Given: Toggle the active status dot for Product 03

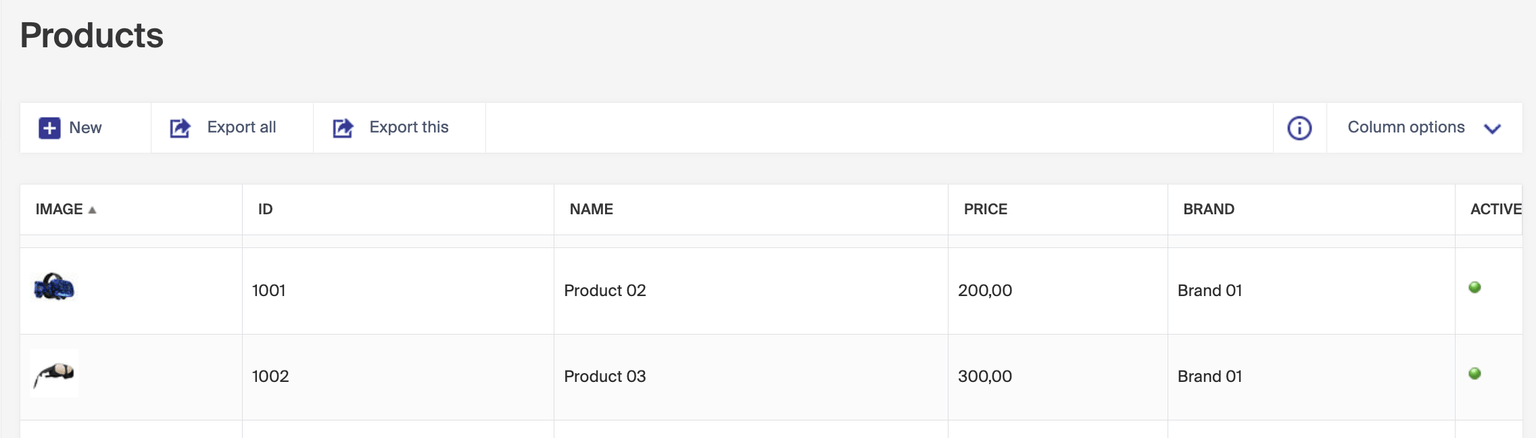Looking at the screenshot, I should [1474, 374].
